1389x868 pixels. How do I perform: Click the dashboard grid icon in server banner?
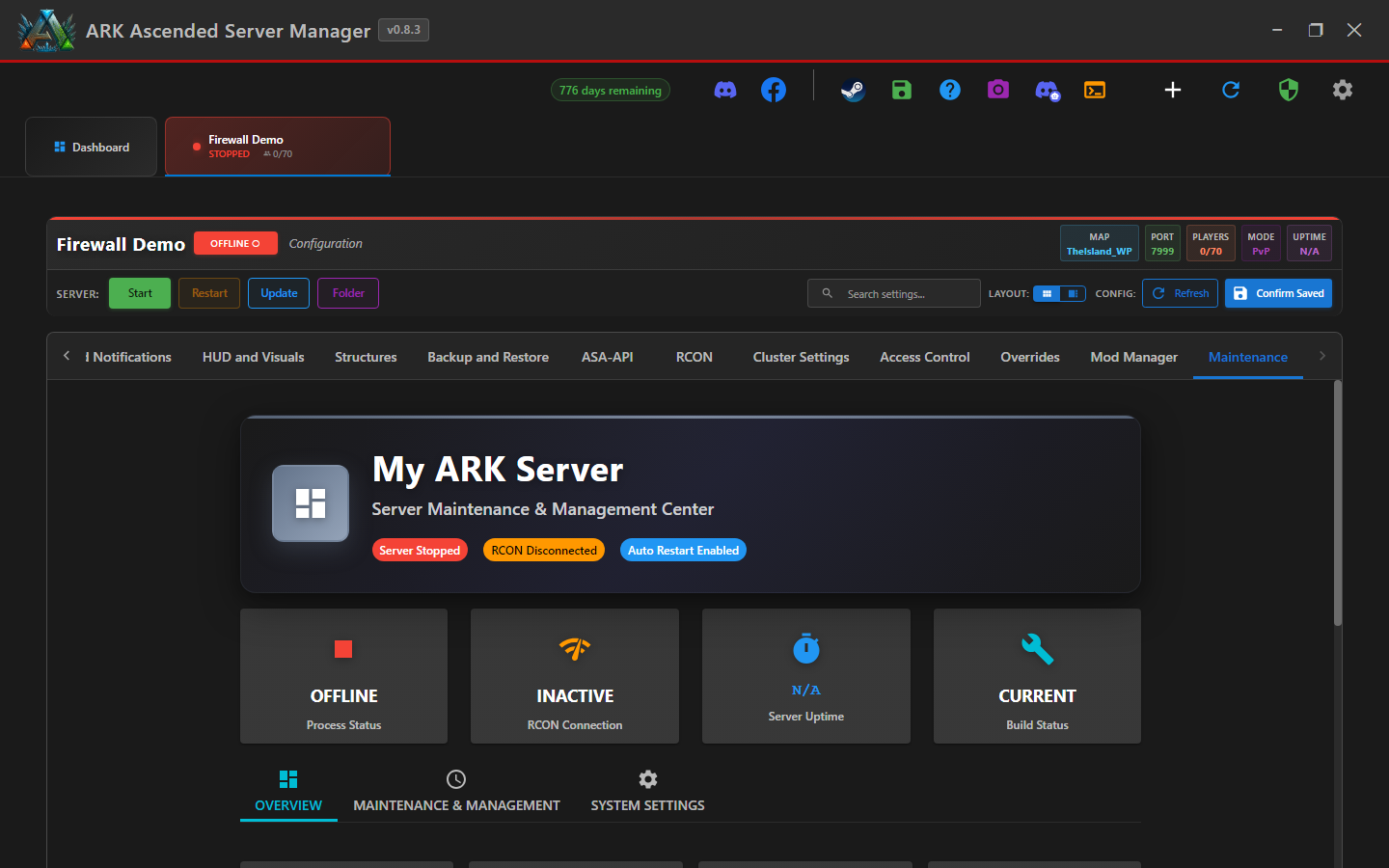tap(311, 503)
